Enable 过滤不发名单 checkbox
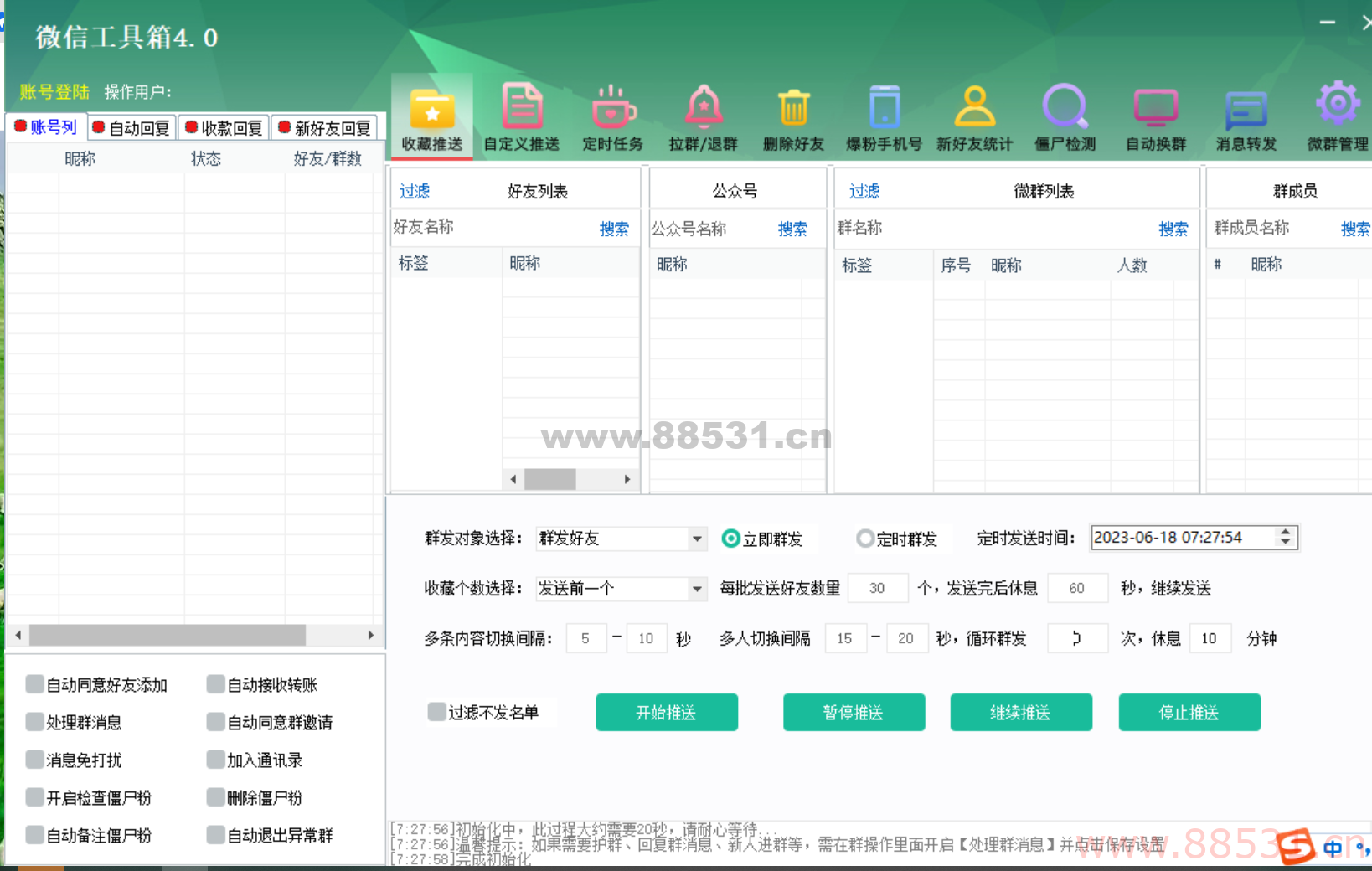This screenshot has width=1372, height=871. 436,712
